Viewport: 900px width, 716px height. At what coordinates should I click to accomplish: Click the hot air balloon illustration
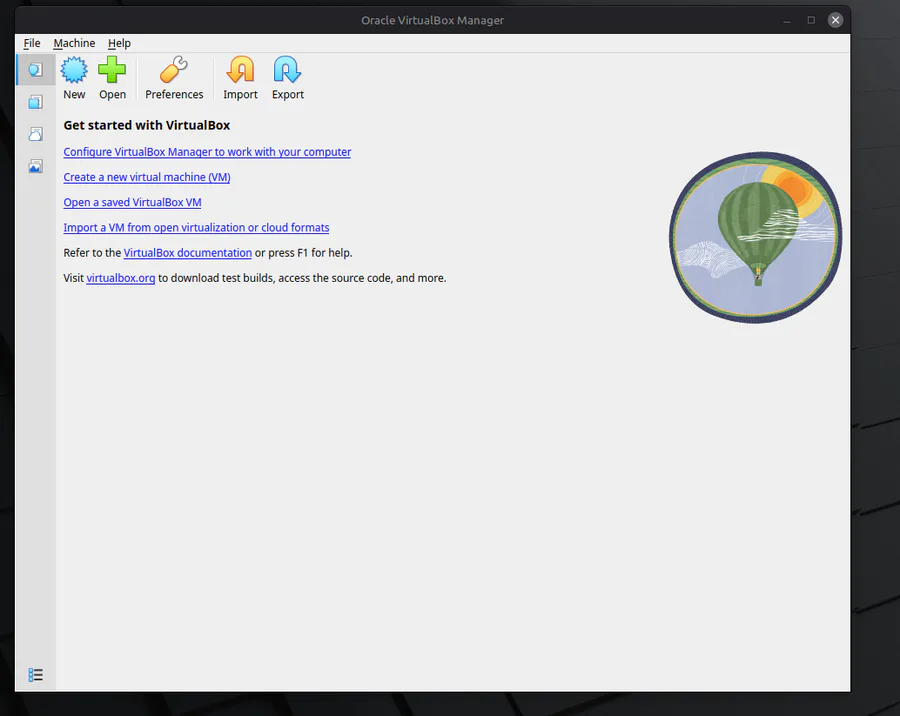(x=755, y=237)
